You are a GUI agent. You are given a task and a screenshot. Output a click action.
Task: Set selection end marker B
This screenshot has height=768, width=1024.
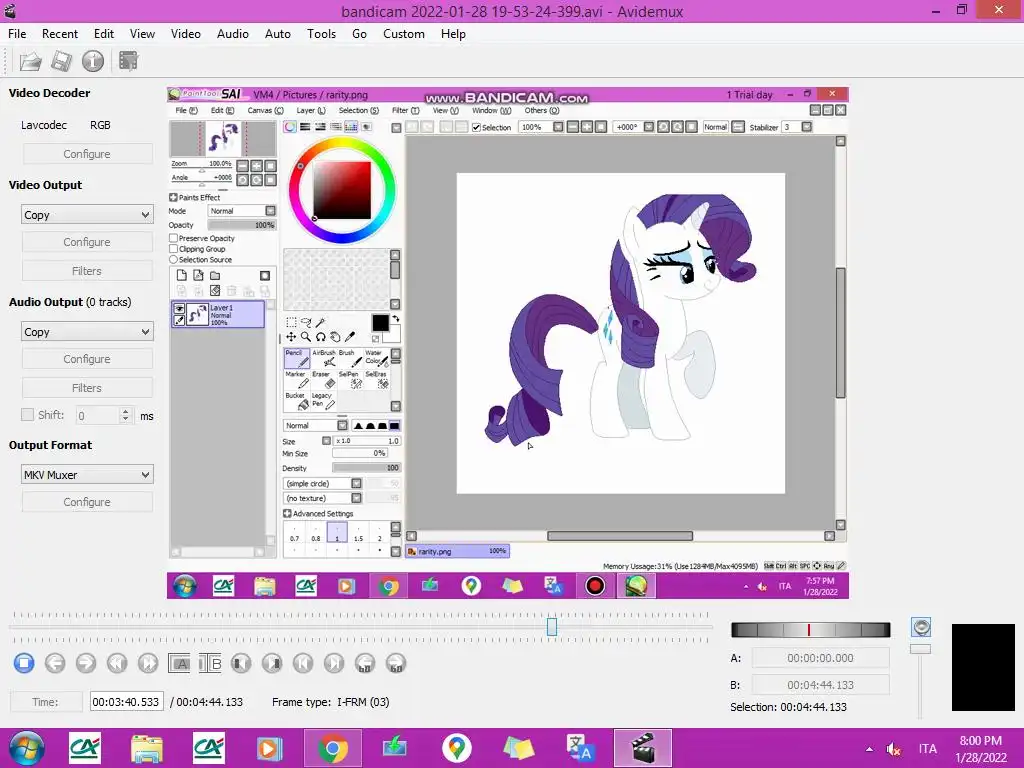click(x=210, y=664)
